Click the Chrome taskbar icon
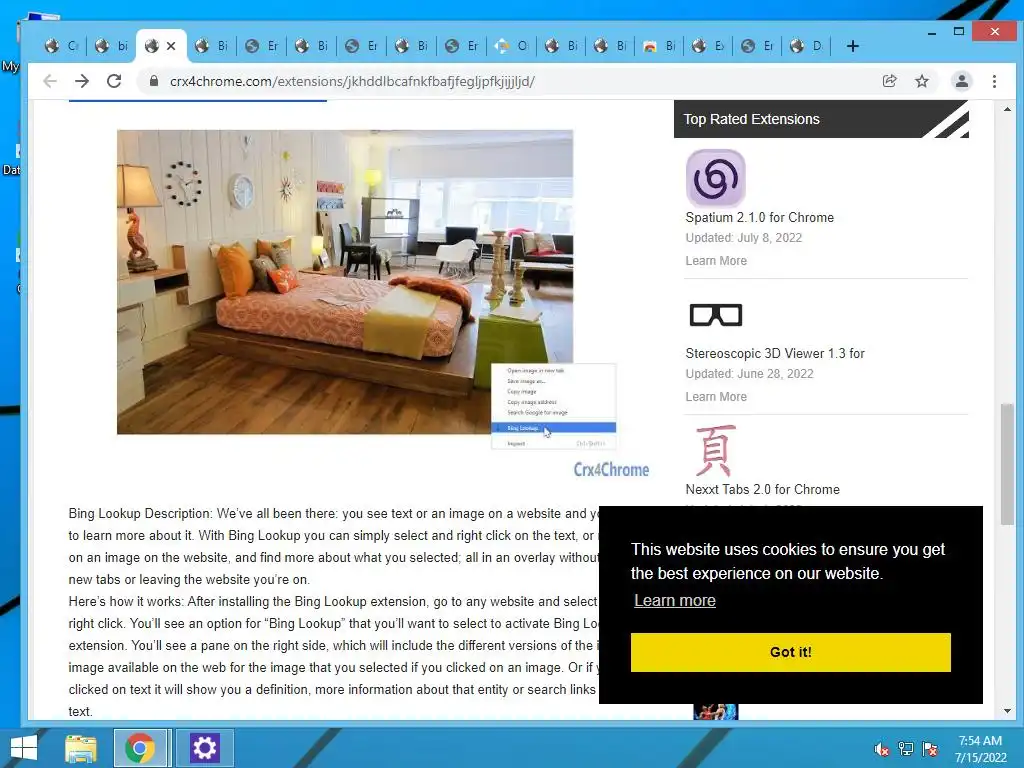Image resolution: width=1024 pixels, height=768 pixels. [x=139, y=748]
